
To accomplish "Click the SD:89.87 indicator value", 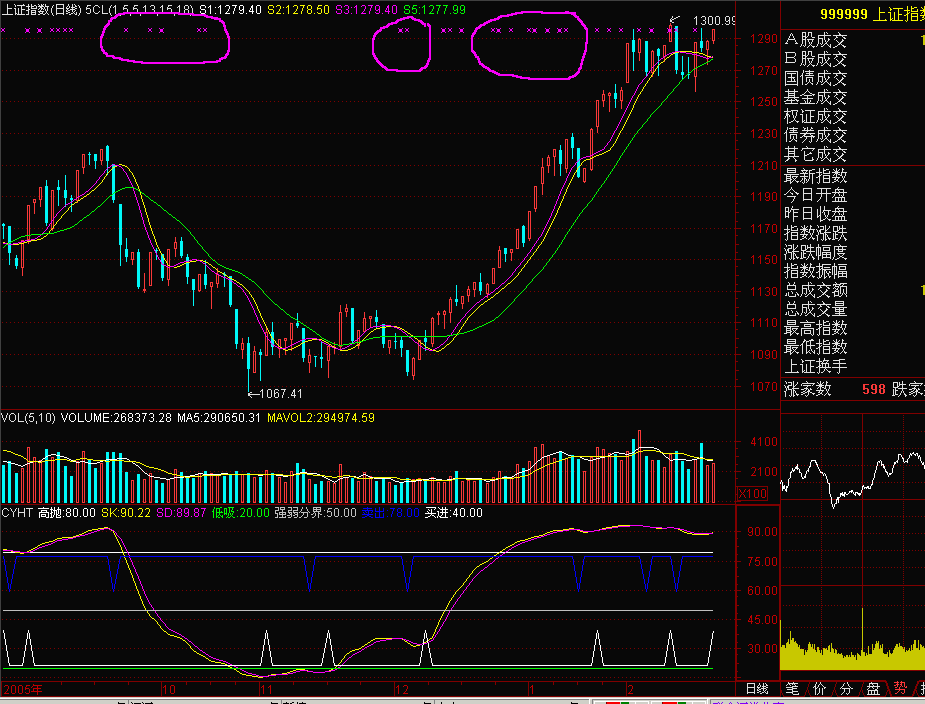I will pyautogui.click(x=181, y=513).
